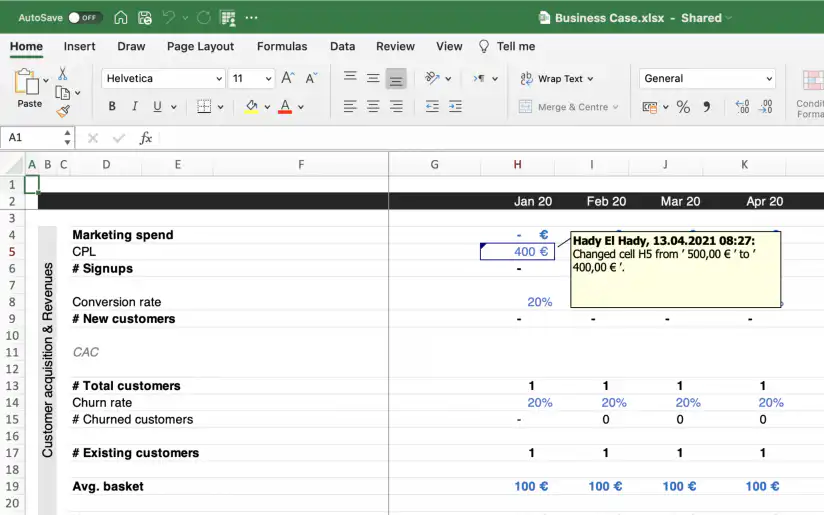Click the Decrease Indent icon

[x=432, y=107]
